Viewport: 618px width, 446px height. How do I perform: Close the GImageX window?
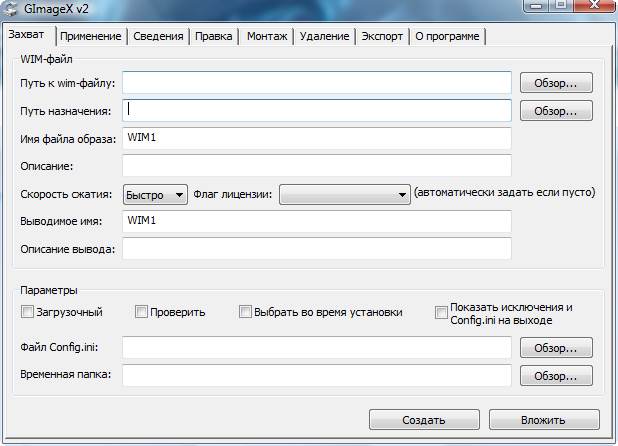(x=594, y=5)
